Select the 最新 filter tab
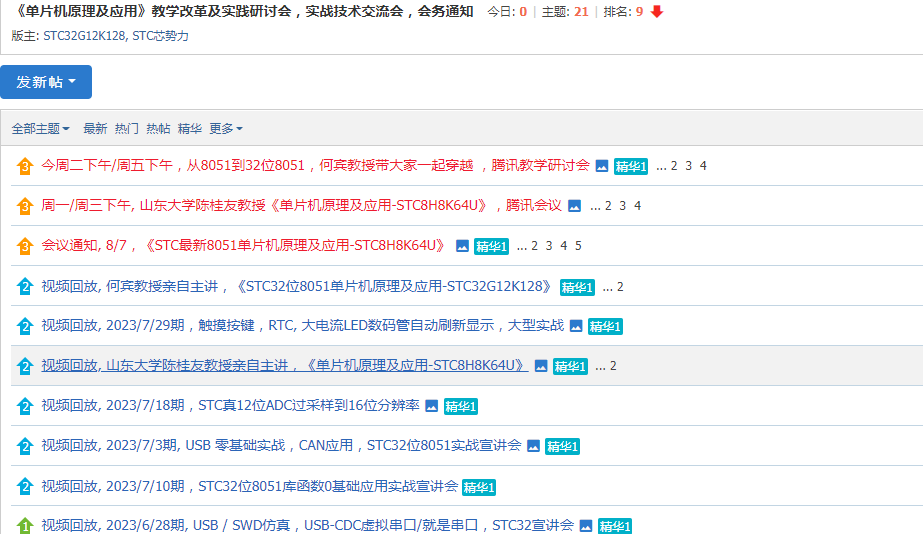The height and width of the screenshot is (534, 923). coord(95,128)
